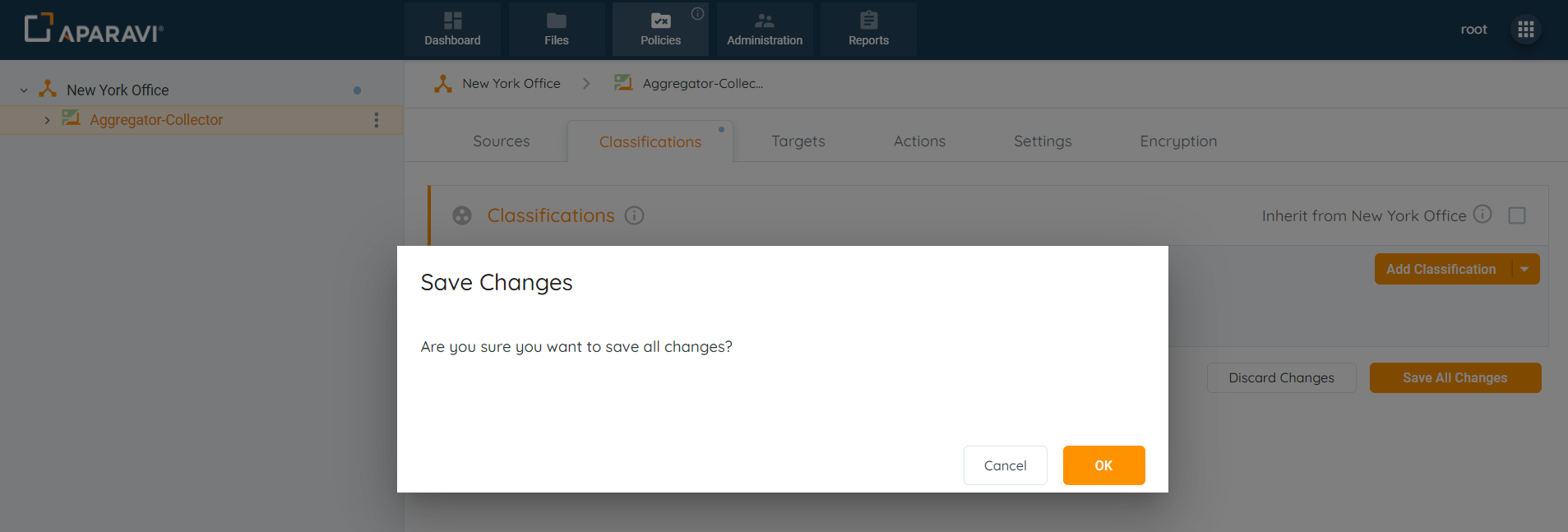Switch to the Sources tab
This screenshot has height=532, width=1568.
501,141
